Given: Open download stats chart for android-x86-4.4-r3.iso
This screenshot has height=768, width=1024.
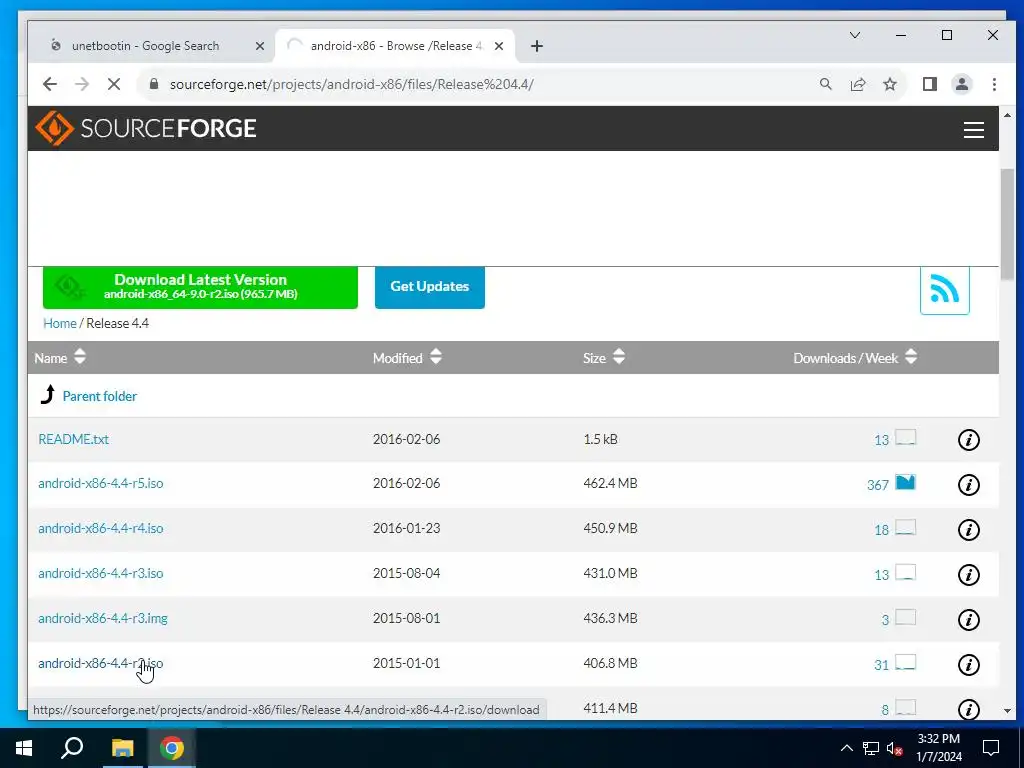Looking at the screenshot, I should [x=905, y=573].
